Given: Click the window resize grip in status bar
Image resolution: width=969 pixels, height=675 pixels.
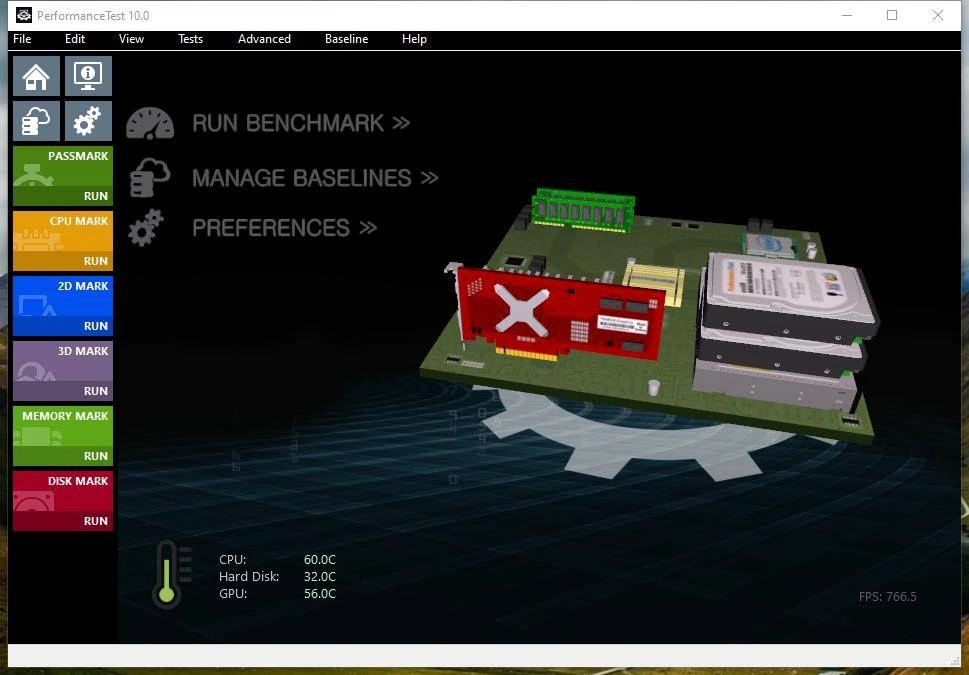Looking at the screenshot, I should pos(954,662).
